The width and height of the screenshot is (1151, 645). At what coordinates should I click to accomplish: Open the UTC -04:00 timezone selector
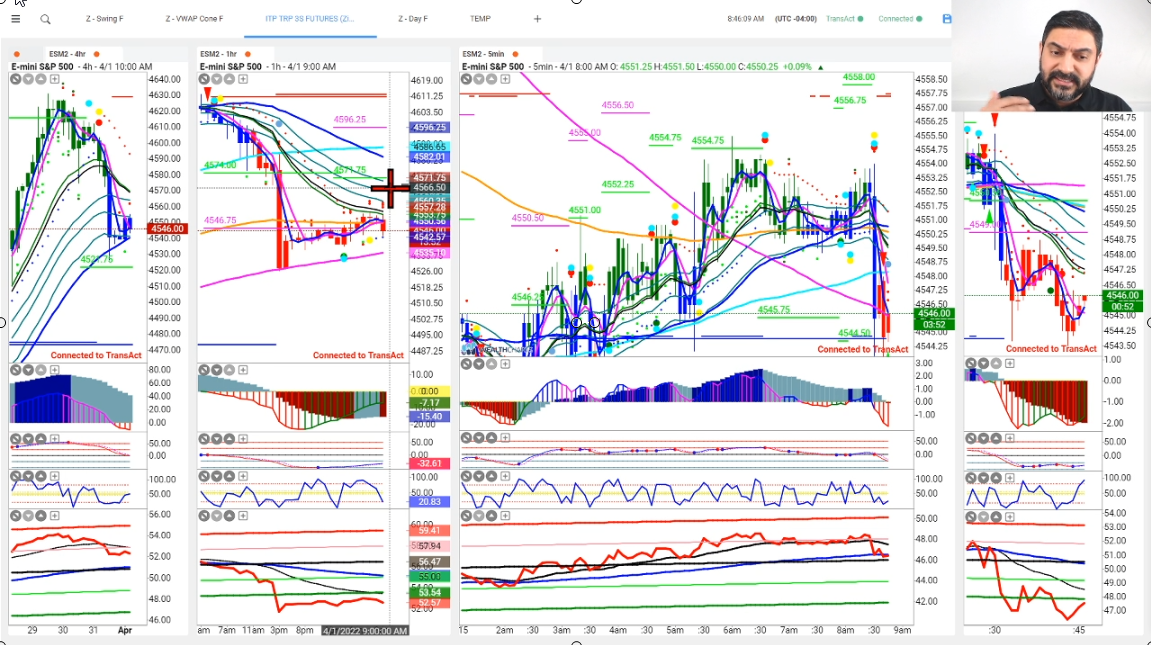(x=796, y=18)
